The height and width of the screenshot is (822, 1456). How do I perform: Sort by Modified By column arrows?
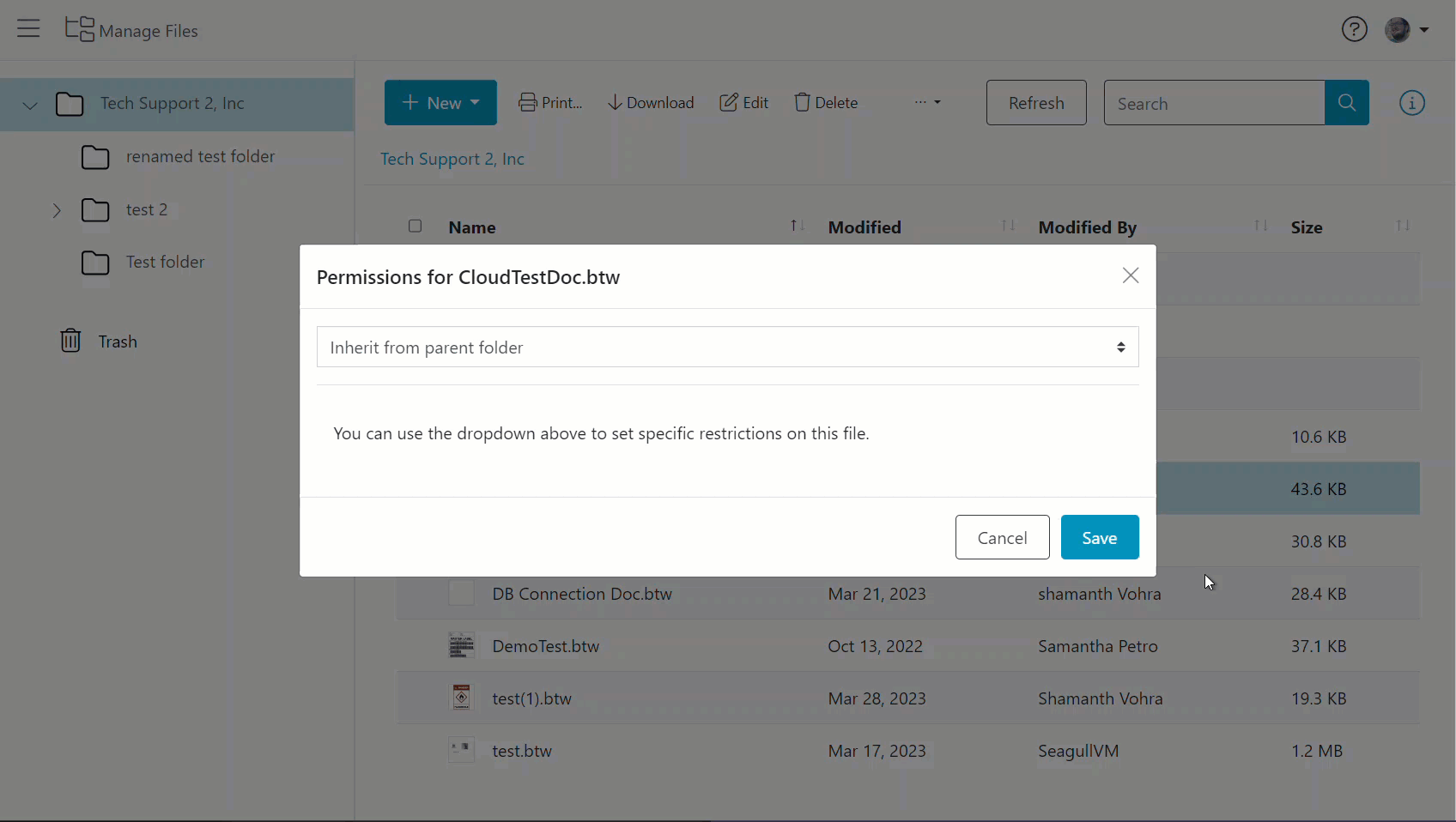pyautogui.click(x=1261, y=226)
